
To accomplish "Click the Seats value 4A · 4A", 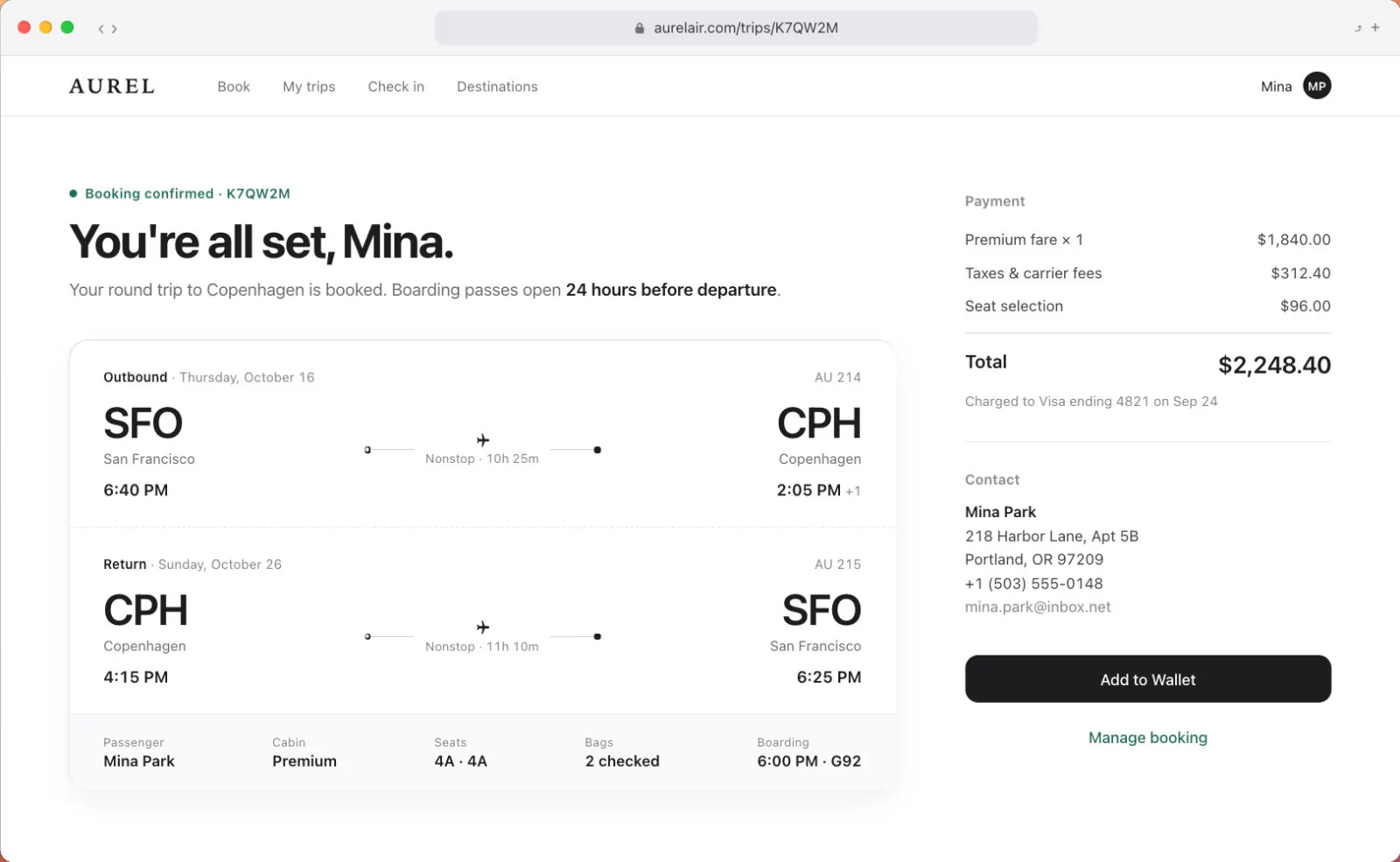I will (x=460, y=761).
